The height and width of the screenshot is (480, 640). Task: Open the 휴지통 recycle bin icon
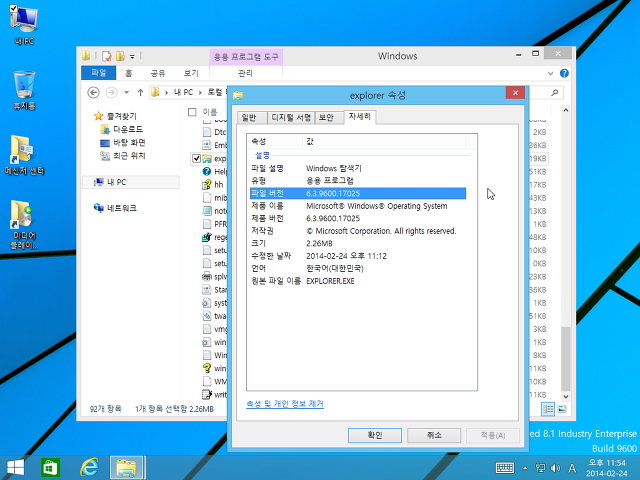[x=24, y=90]
